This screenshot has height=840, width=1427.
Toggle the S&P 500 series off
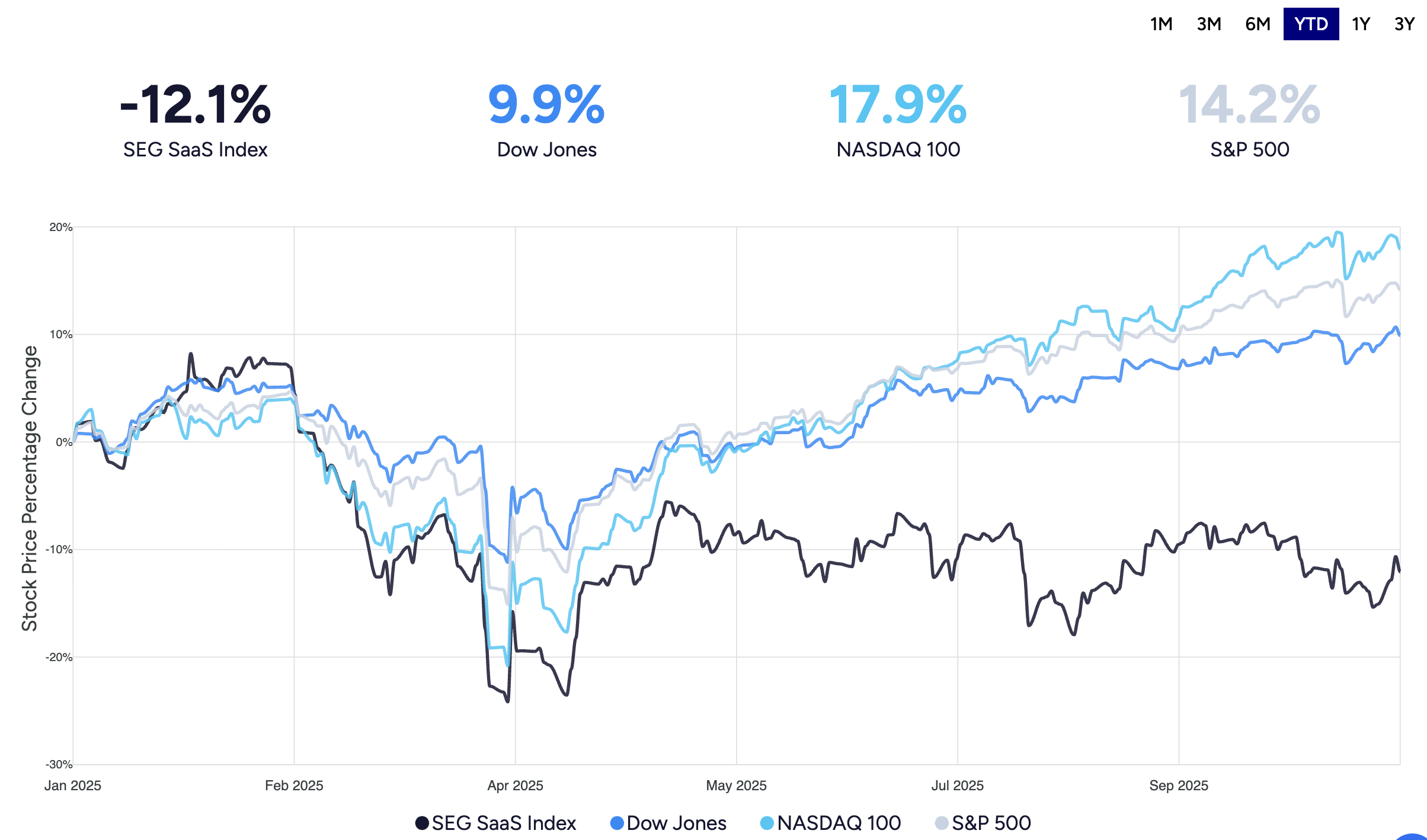[x=992, y=823]
